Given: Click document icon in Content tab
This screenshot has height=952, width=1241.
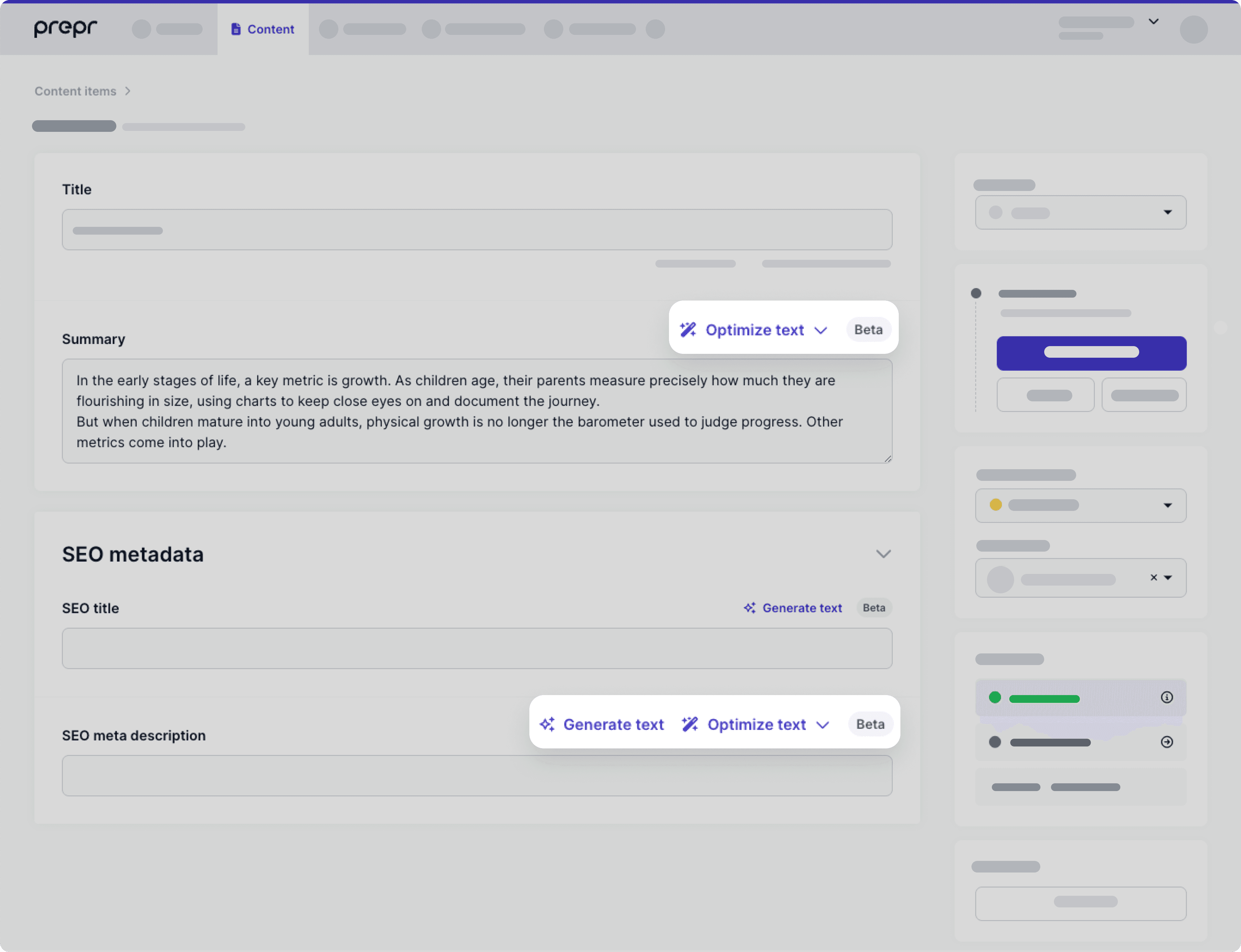Looking at the screenshot, I should pos(236,29).
